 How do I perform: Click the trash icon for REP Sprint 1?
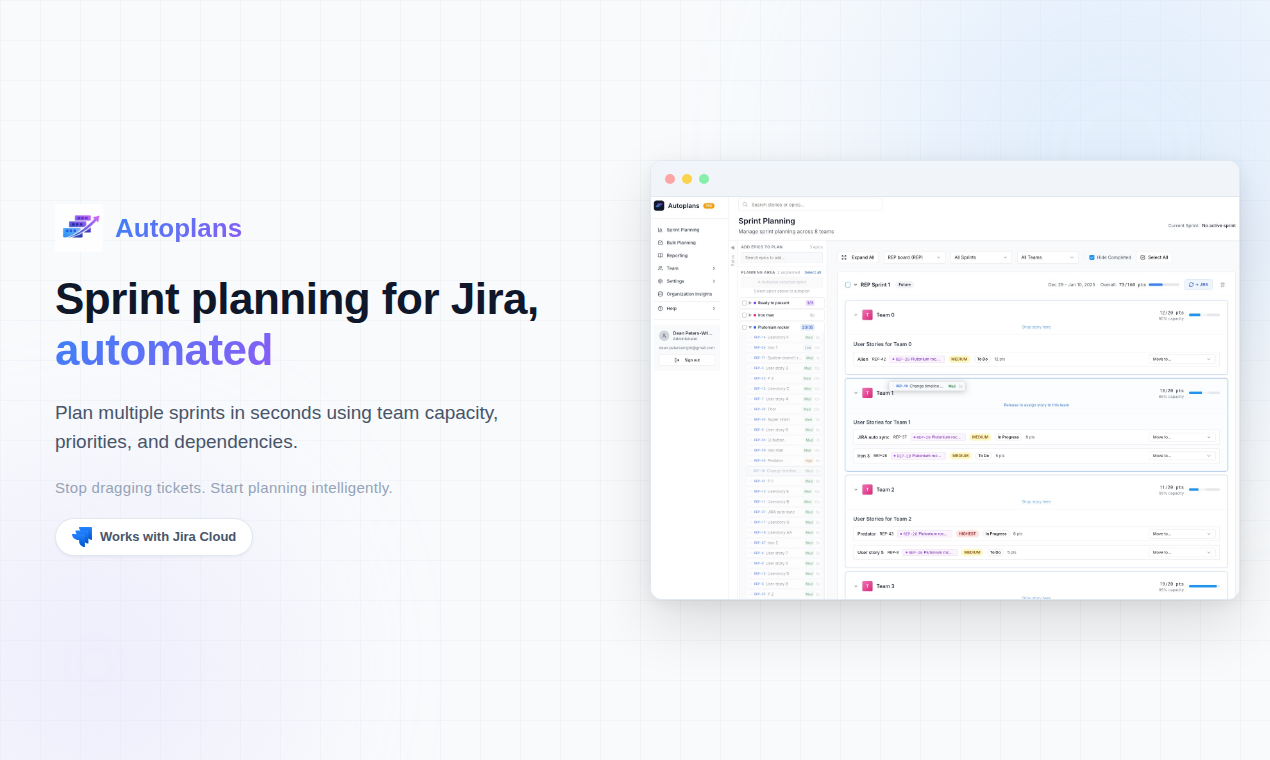click(1222, 285)
